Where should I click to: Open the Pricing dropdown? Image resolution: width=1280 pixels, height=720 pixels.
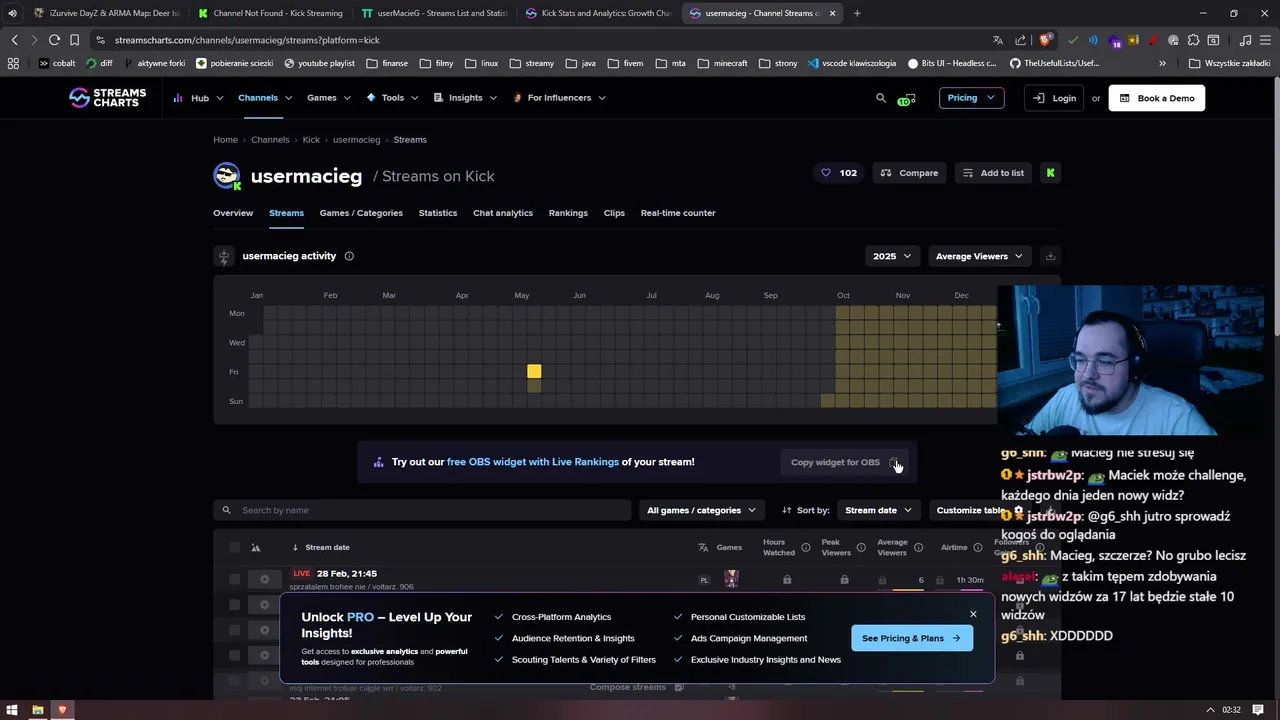pos(971,98)
